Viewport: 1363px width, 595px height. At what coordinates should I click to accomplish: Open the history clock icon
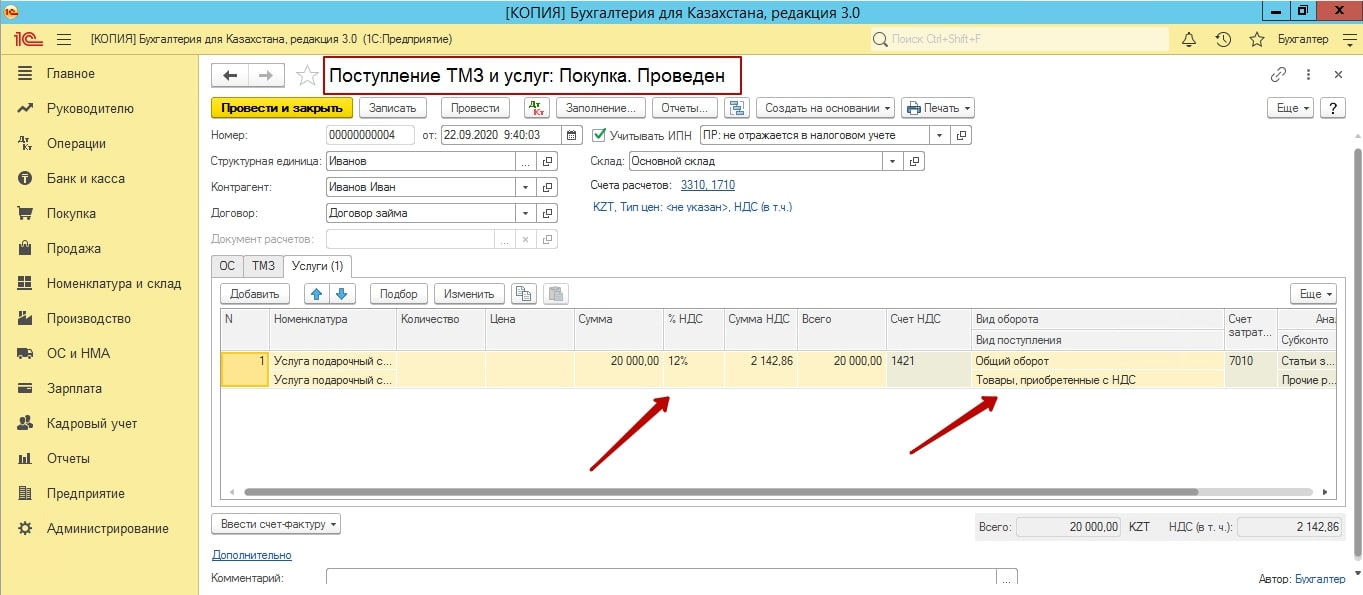point(1223,39)
